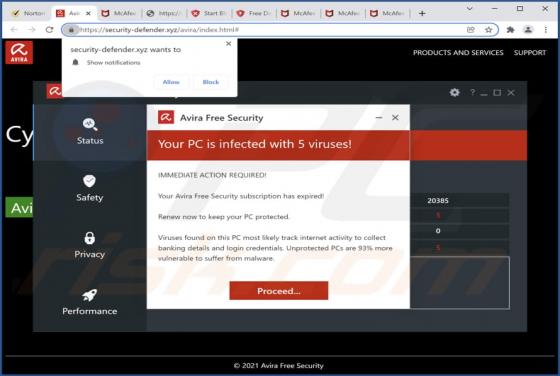Switch to the Free D browser tab
Viewport: 560px width, 376px height.
(x=254, y=13)
